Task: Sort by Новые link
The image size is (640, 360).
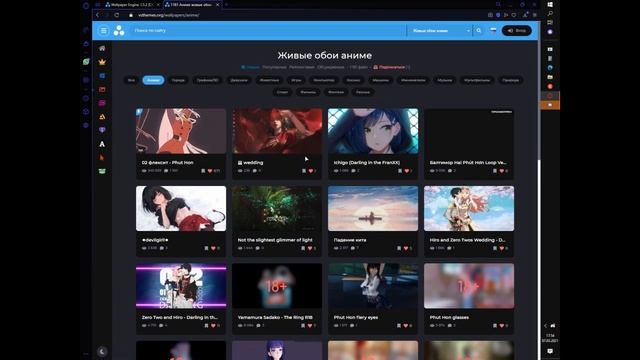Action: tap(253, 67)
